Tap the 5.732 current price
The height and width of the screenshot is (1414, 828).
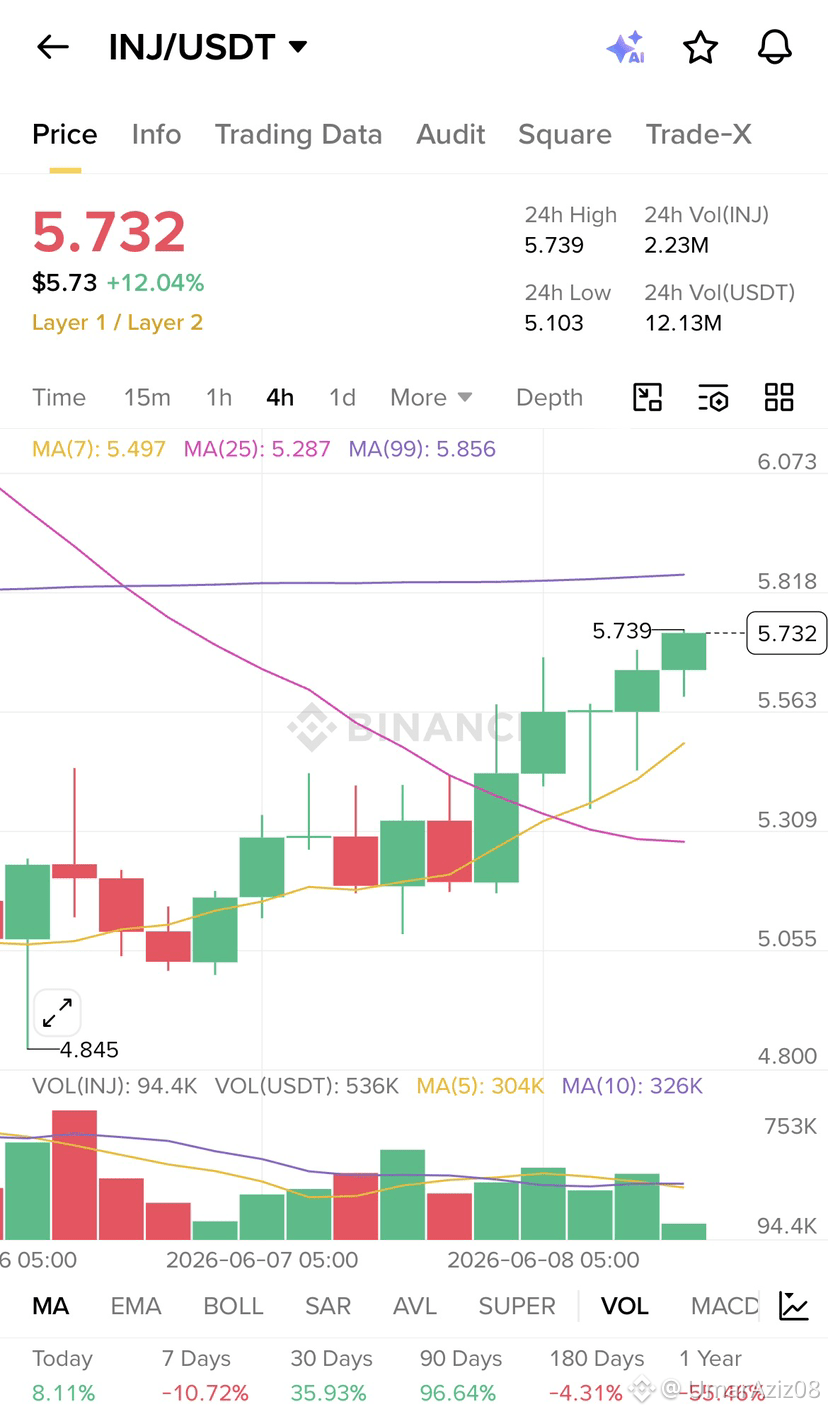tap(109, 232)
